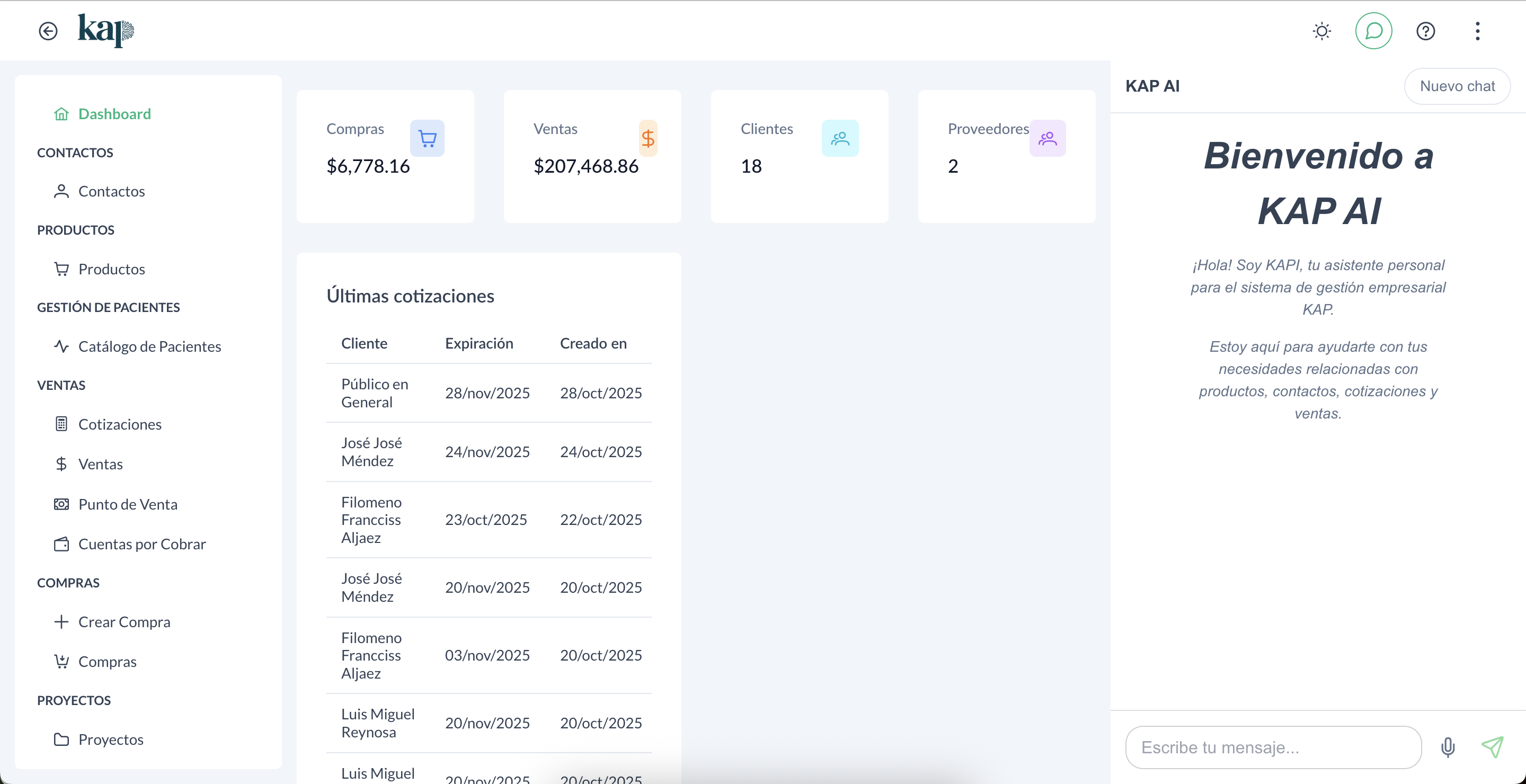Image resolution: width=1526 pixels, height=784 pixels.
Task: Select the Punto de Venta cash register icon
Action: tap(61, 504)
